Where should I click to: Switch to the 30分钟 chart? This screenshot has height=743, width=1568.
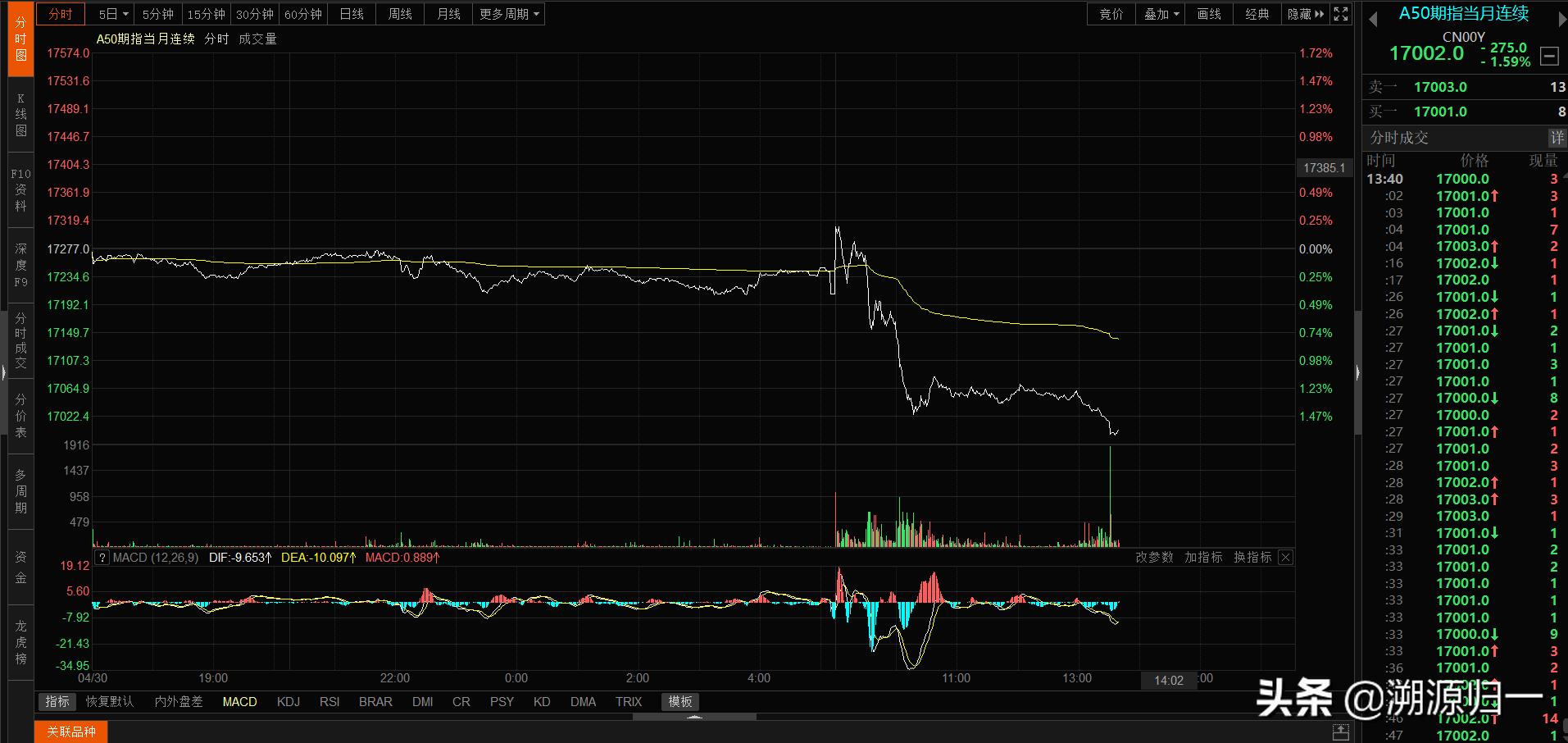[x=255, y=14]
